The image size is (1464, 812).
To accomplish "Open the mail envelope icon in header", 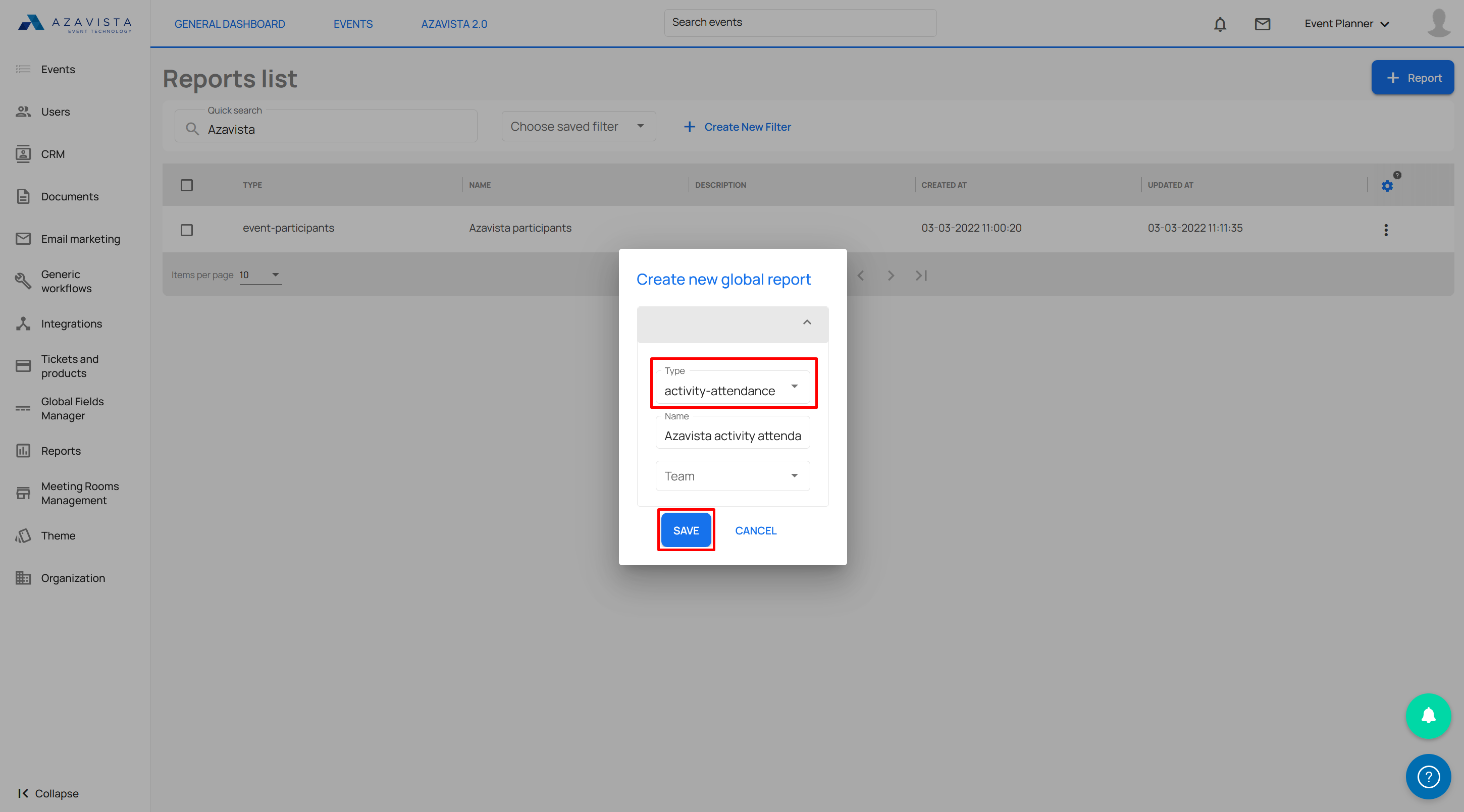I will (x=1262, y=24).
